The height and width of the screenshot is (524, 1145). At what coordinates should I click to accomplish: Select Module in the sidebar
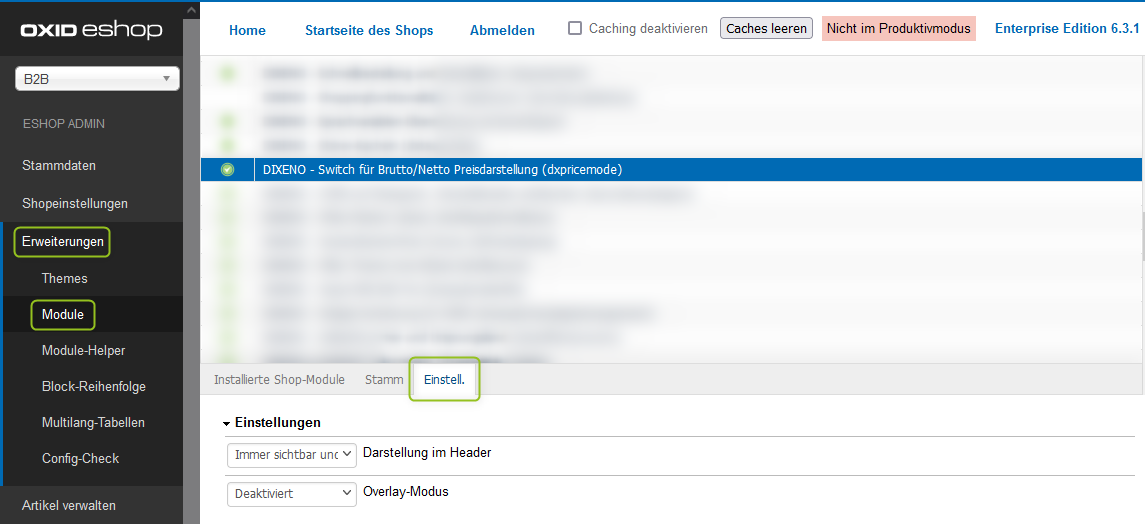(63, 315)
